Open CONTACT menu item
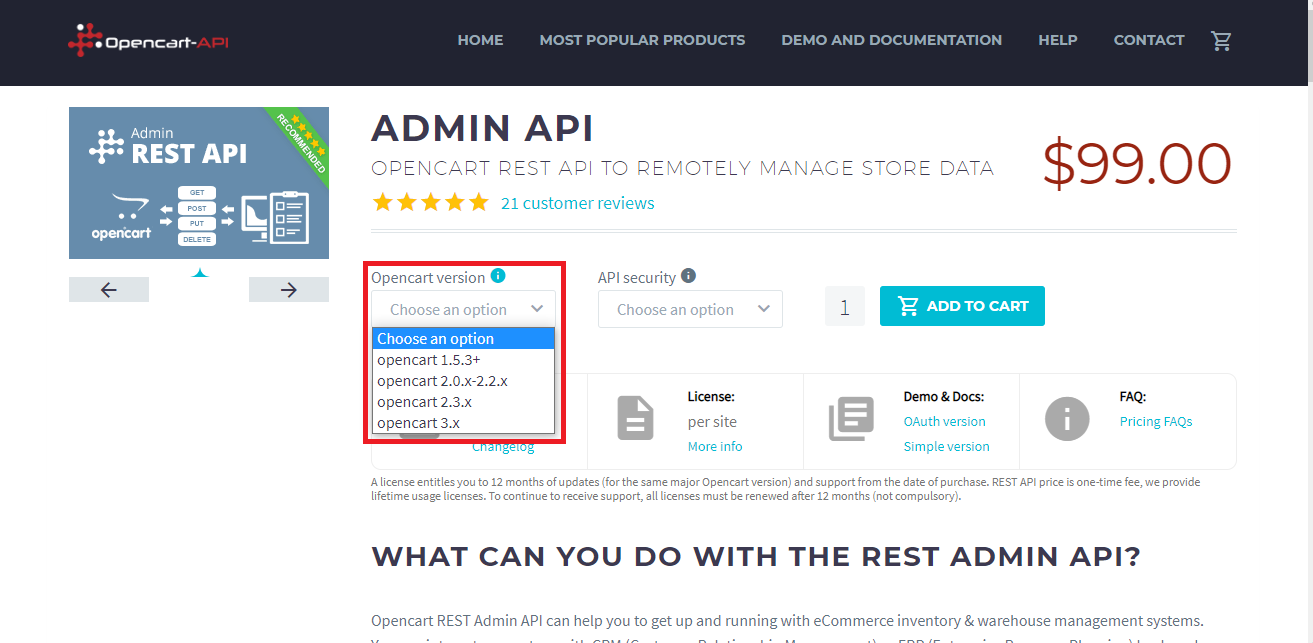The width and height of the screenshot is (1313, 643). [1149, 41]
